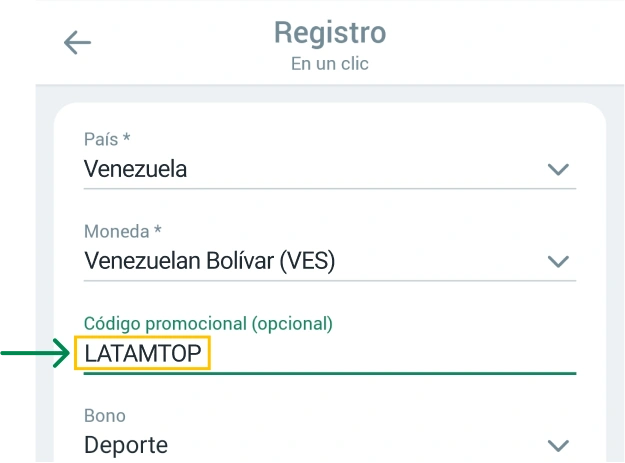The image size is (625, 463).
Task: Click the "Moneda *" field label
Action: 123,232
